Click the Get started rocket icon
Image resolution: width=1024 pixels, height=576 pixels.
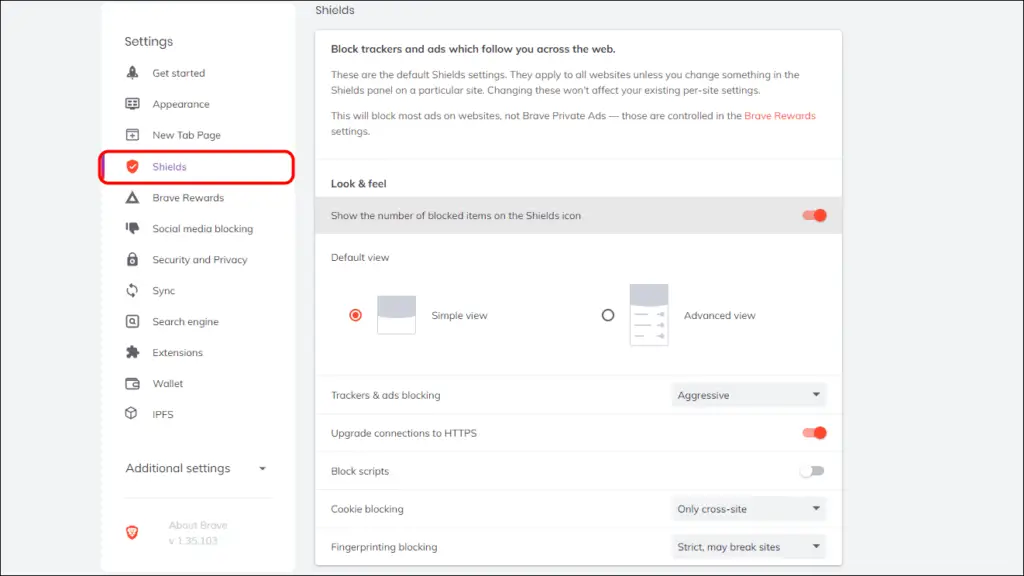[x=132, y=72]
